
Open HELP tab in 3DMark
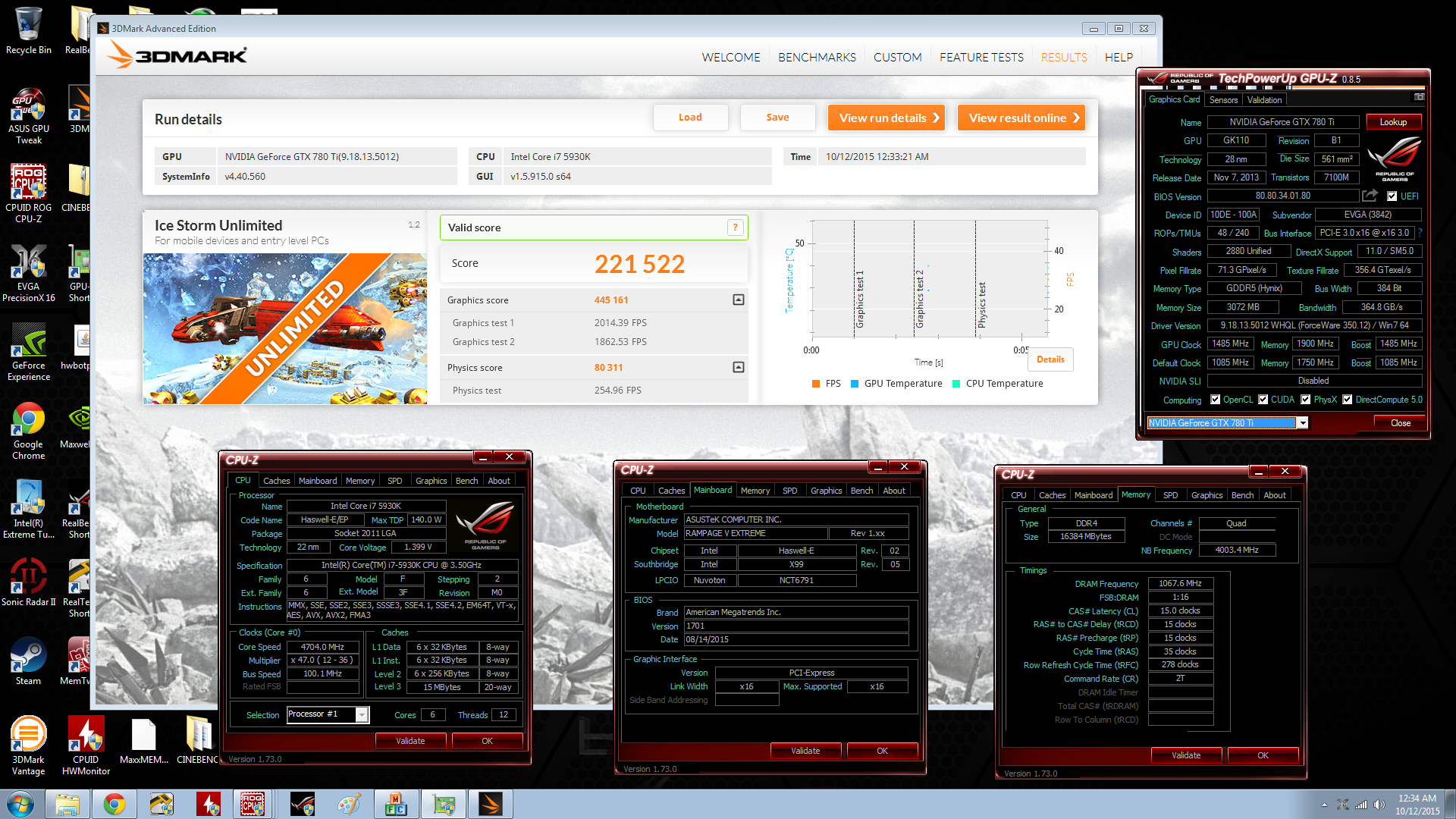(x=1119, y=57)
